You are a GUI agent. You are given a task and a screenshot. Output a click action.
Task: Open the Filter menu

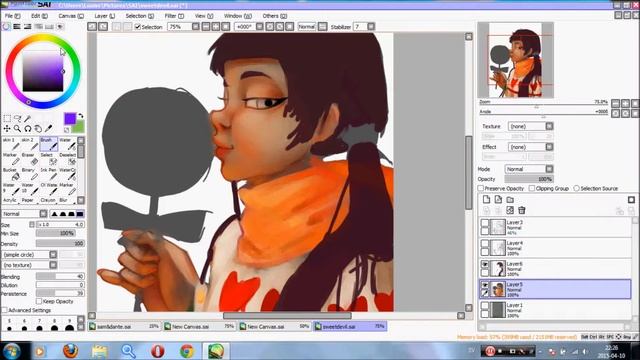(174, 16)
